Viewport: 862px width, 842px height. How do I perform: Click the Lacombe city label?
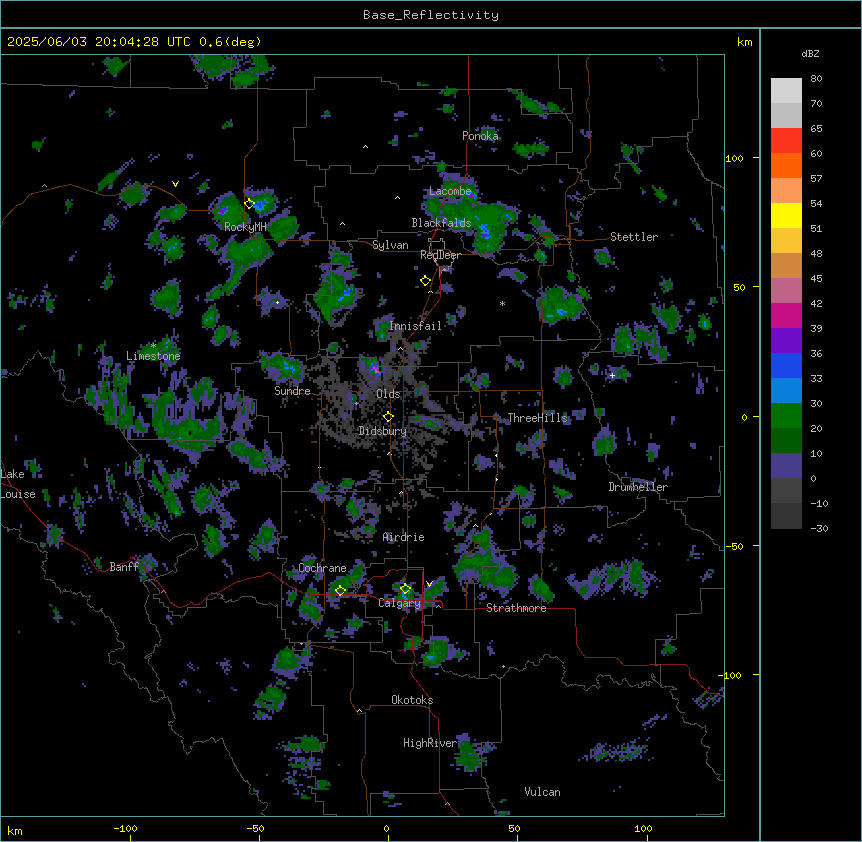450,191
